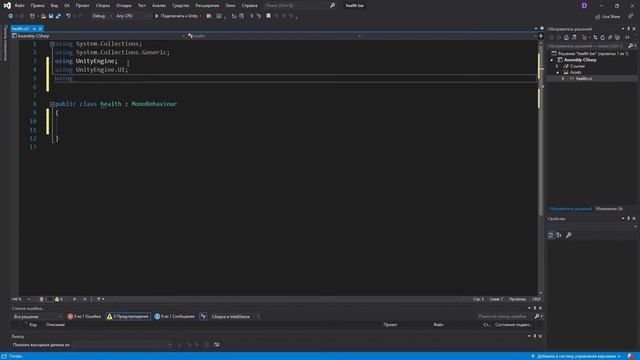This screenshot has width=640, height=360.
Task: Click Attach to Unity button
Action: tap(178, 16)
